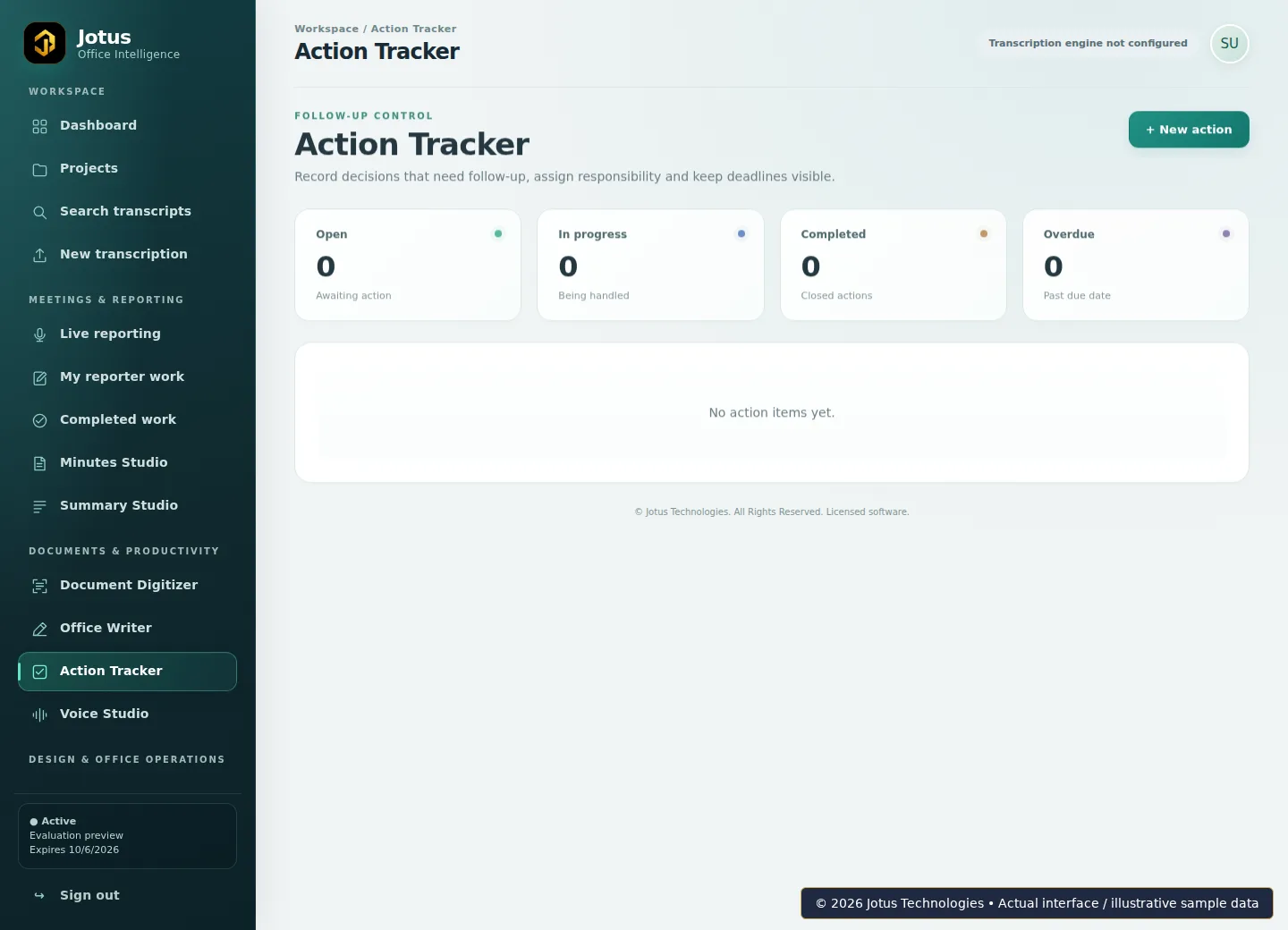Click the Search transcripts magnifier icon
This screenshot has height=930, width=1288.
(39, 213)
